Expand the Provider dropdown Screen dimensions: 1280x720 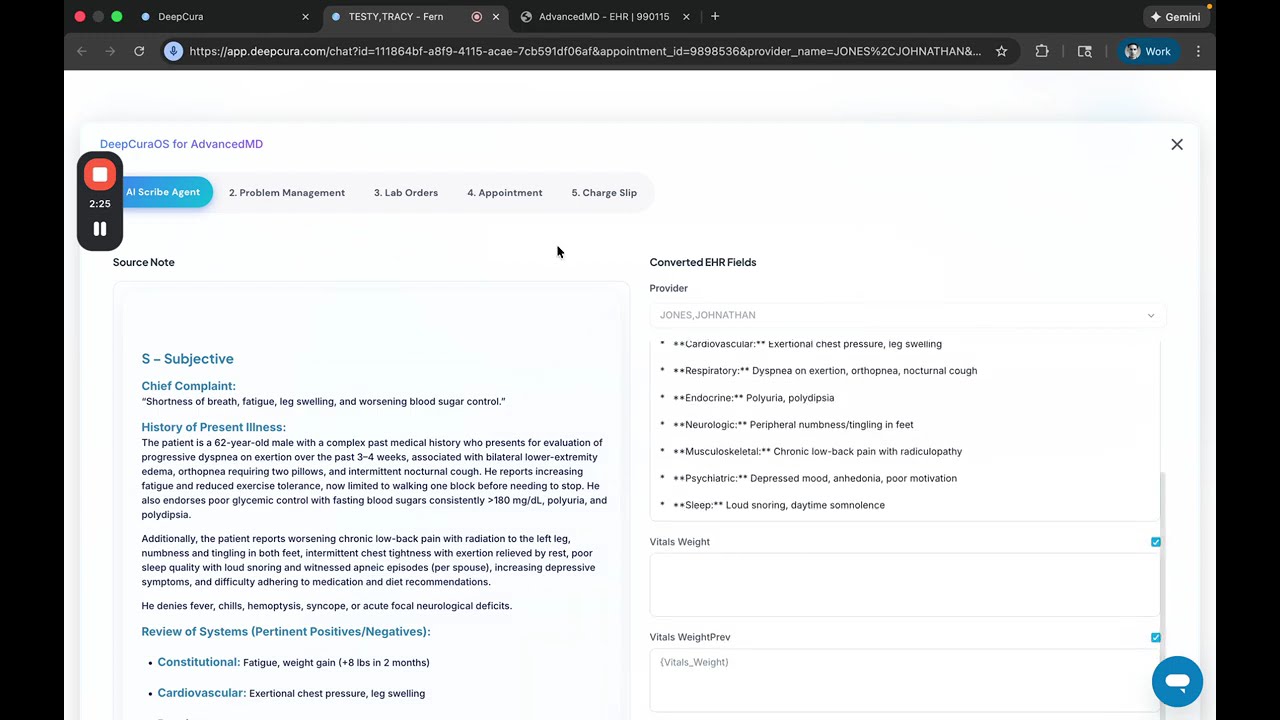coord(908,315)
